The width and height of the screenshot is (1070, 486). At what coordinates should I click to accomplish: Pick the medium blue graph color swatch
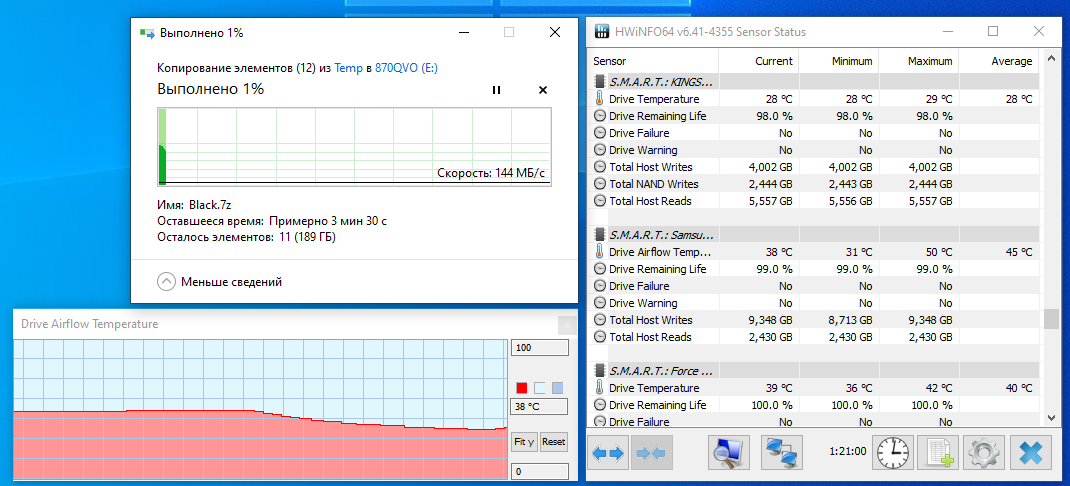click(x=558, y=388)
